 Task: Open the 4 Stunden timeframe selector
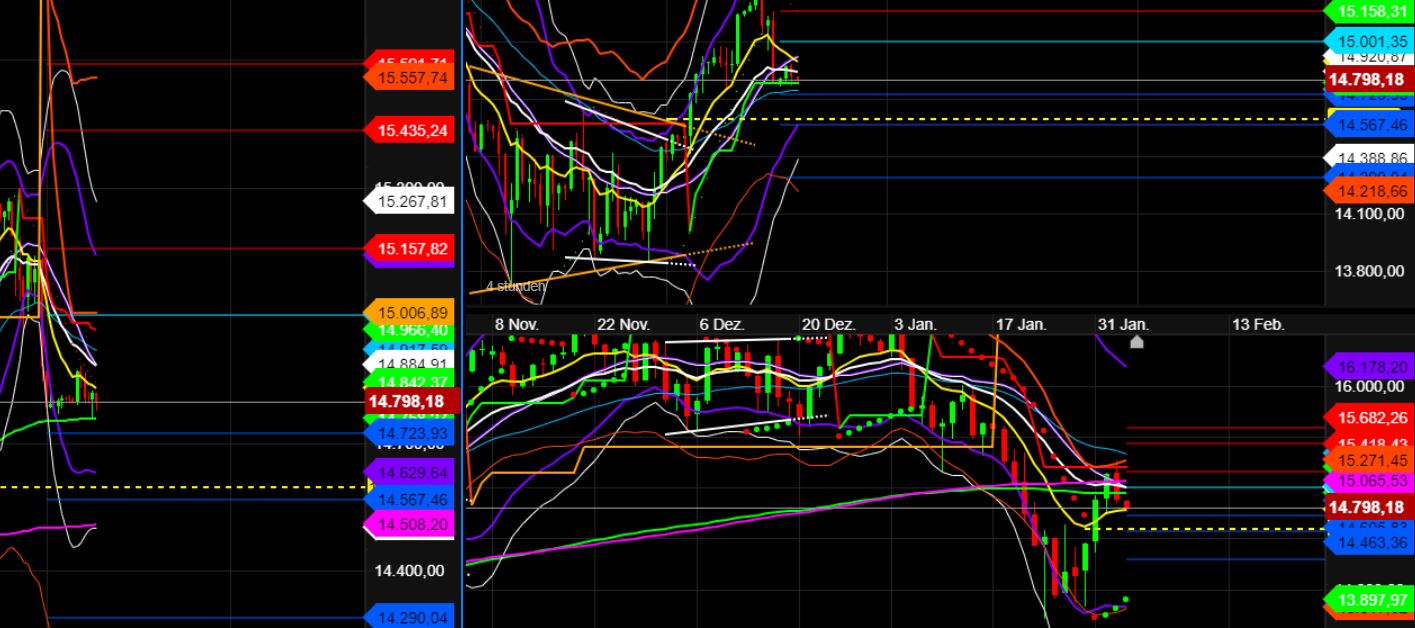(x=516, y=287)
